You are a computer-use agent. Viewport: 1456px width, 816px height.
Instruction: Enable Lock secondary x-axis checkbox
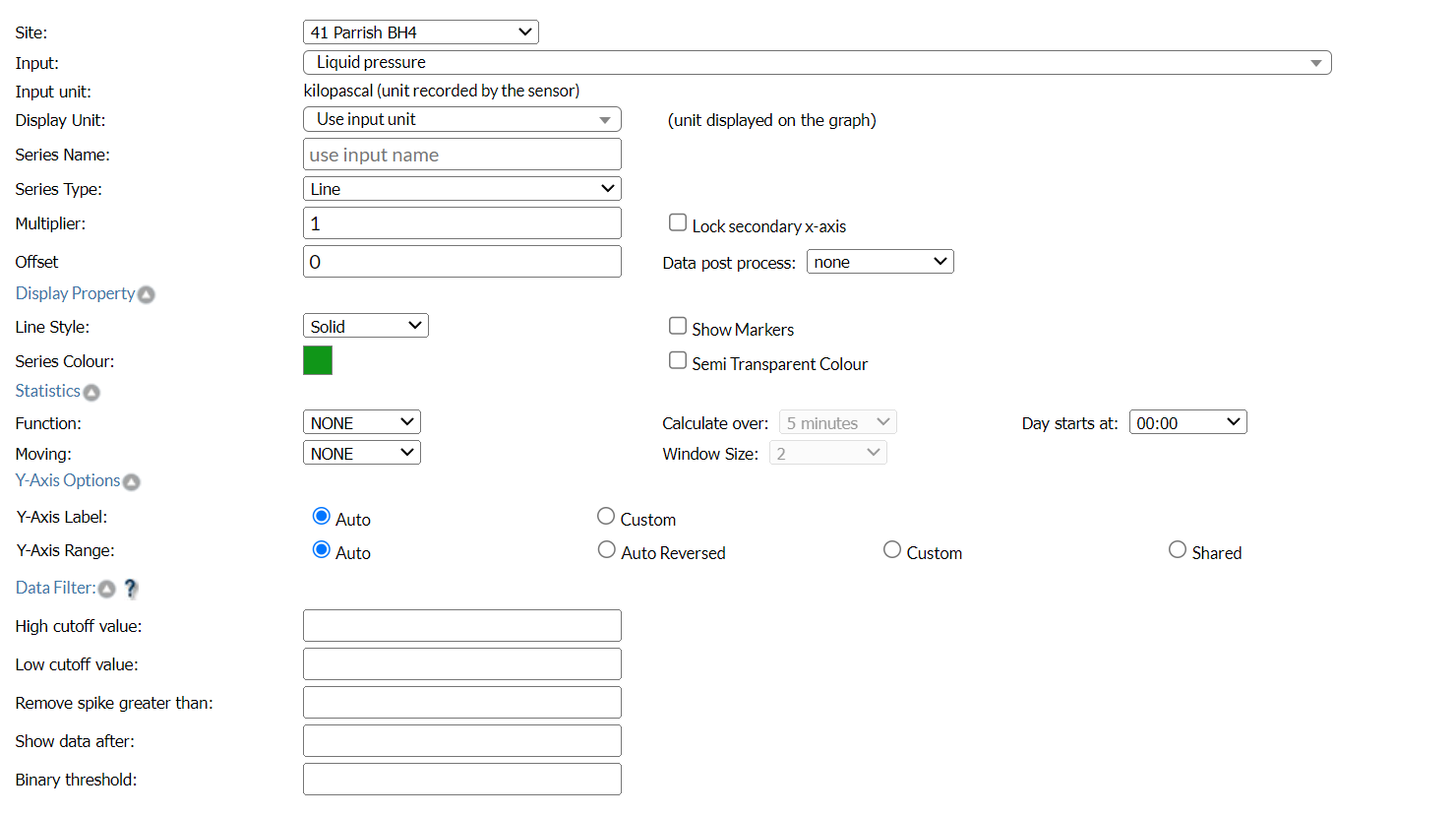(x=678, y=222)
